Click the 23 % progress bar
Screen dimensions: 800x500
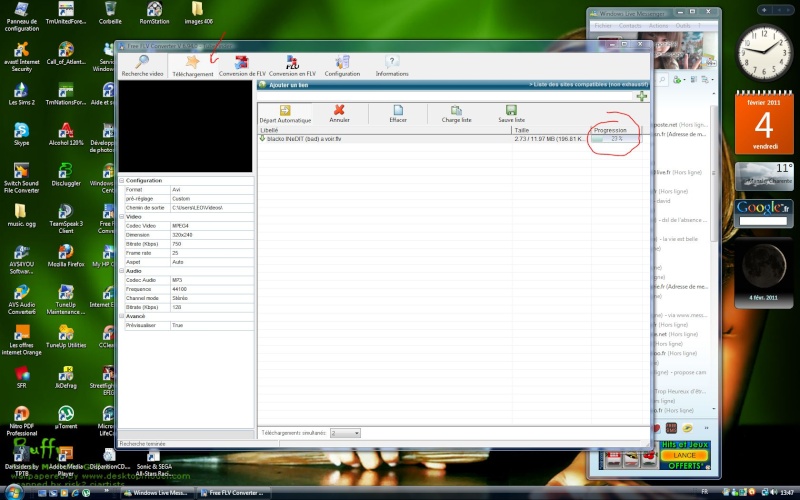coord(615,139)
